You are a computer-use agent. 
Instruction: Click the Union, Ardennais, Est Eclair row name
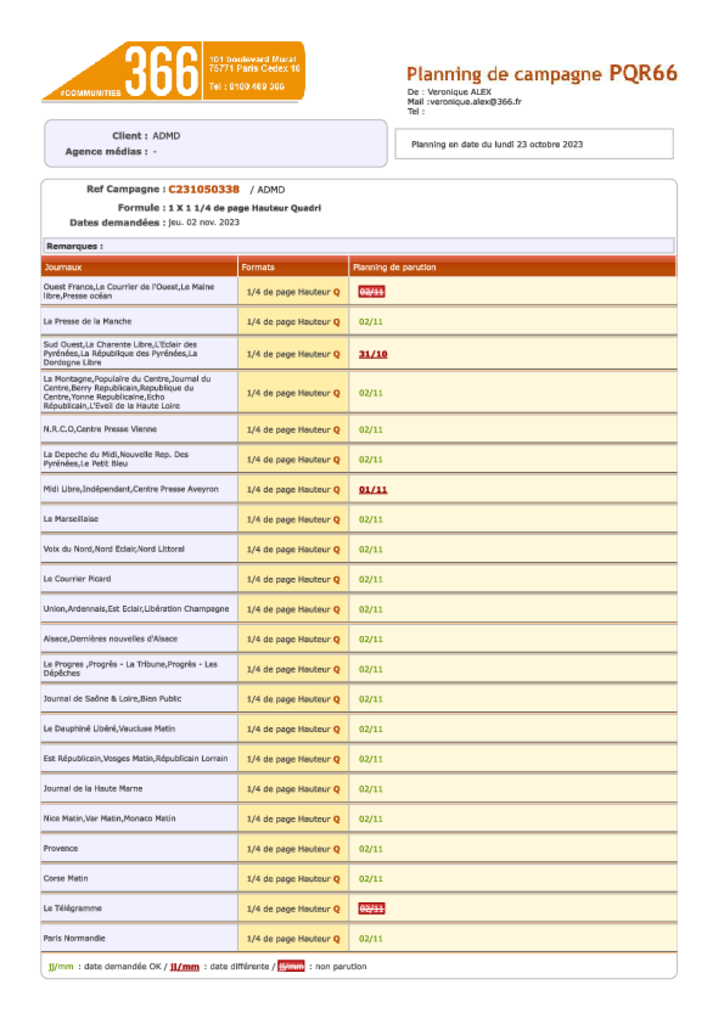point(136,609)
